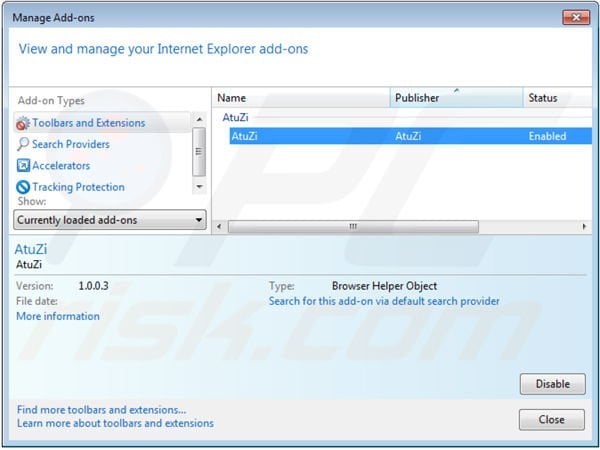600x450 pixels.
Task: Click scroll-up arrow in Add-on Types list
Action: (199, 119)
